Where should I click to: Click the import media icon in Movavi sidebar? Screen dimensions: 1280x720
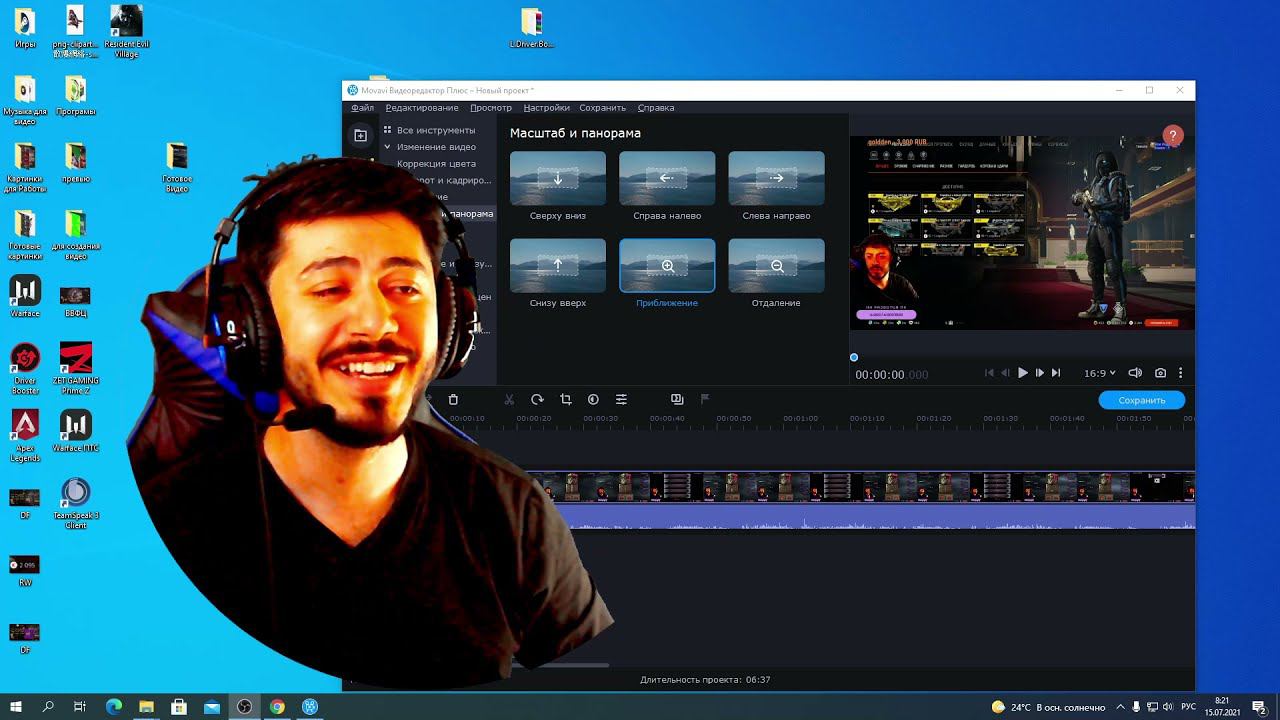click(x=361, y=135)
